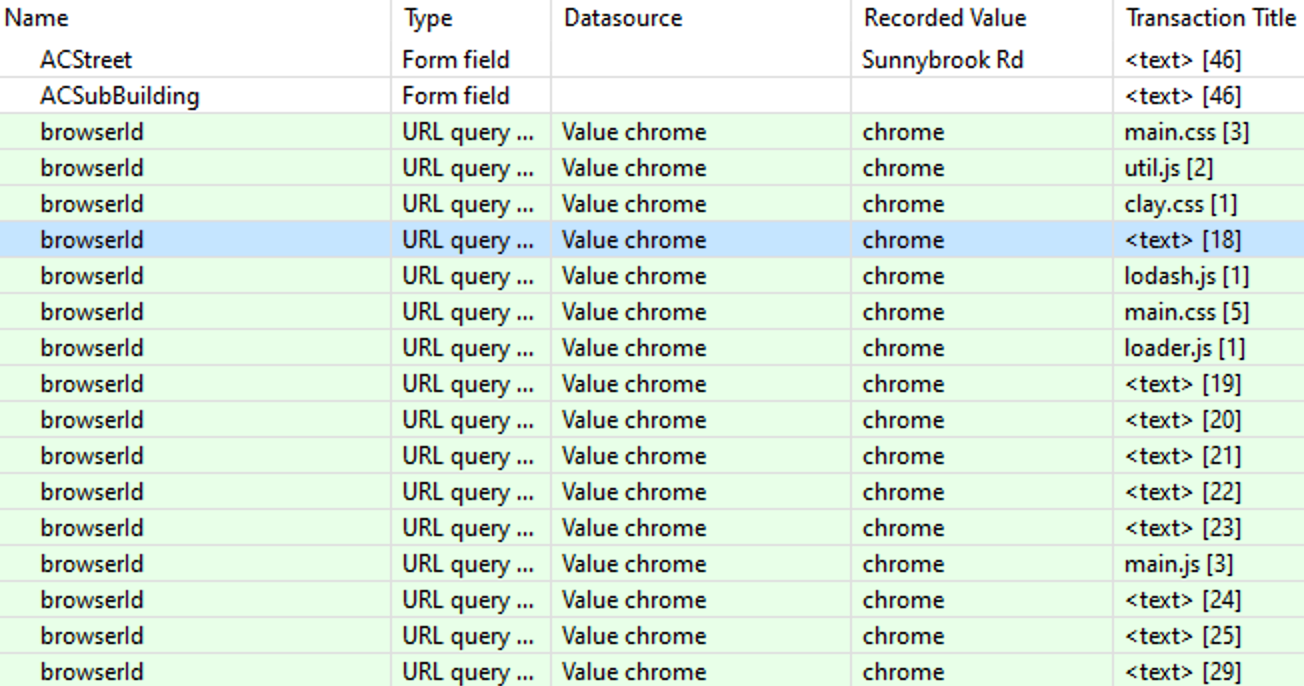The height and width of the screenshot is (686, 1304).
Task: Click Form field type in ACSubBuilding row
Action: 456,96
